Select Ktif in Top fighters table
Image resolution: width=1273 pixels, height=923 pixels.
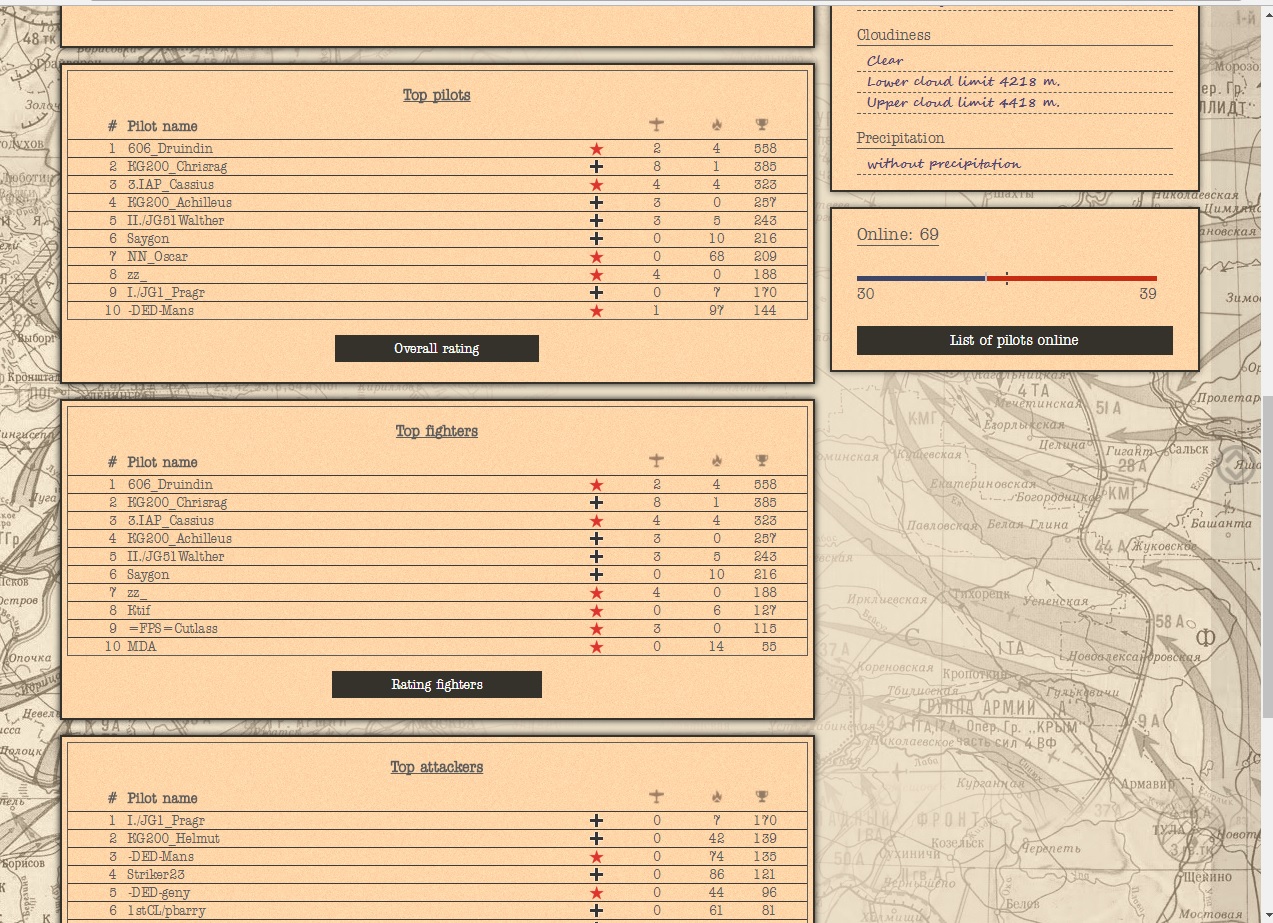(x=139, y=611)
